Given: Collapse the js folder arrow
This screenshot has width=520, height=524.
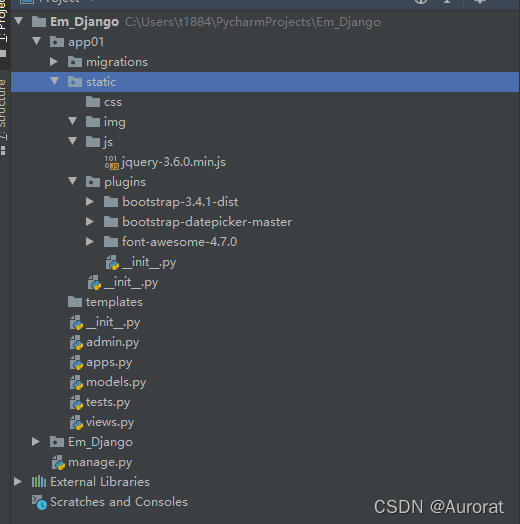Looking at the screenshot, I should click(x=73, y=141).
